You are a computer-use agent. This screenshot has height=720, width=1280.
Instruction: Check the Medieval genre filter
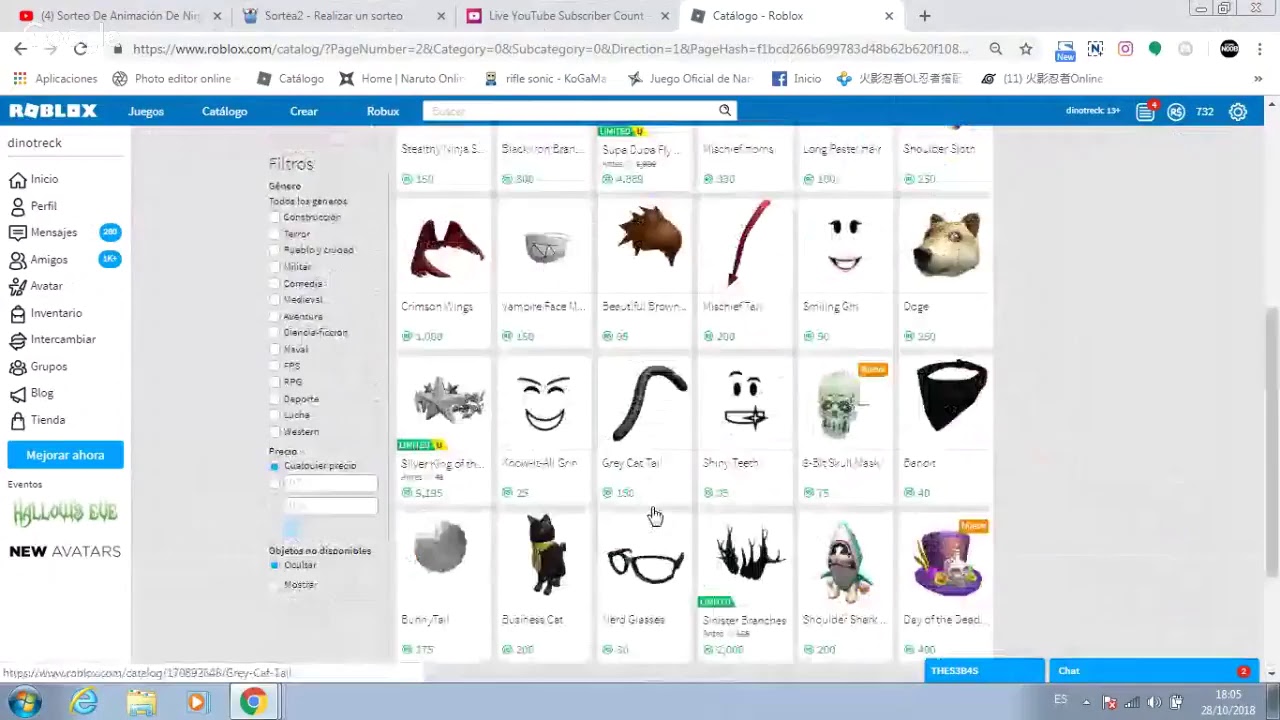pos(275,300)
